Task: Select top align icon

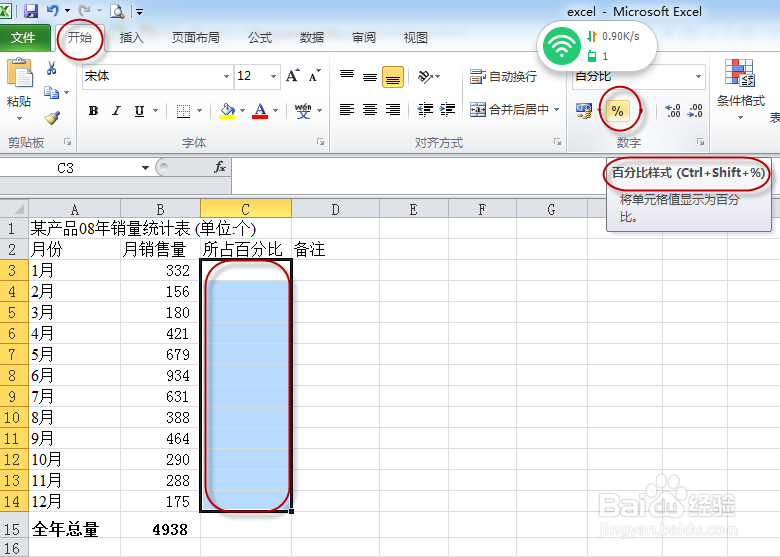Action: pyautogui.click(x=347, y=76)
